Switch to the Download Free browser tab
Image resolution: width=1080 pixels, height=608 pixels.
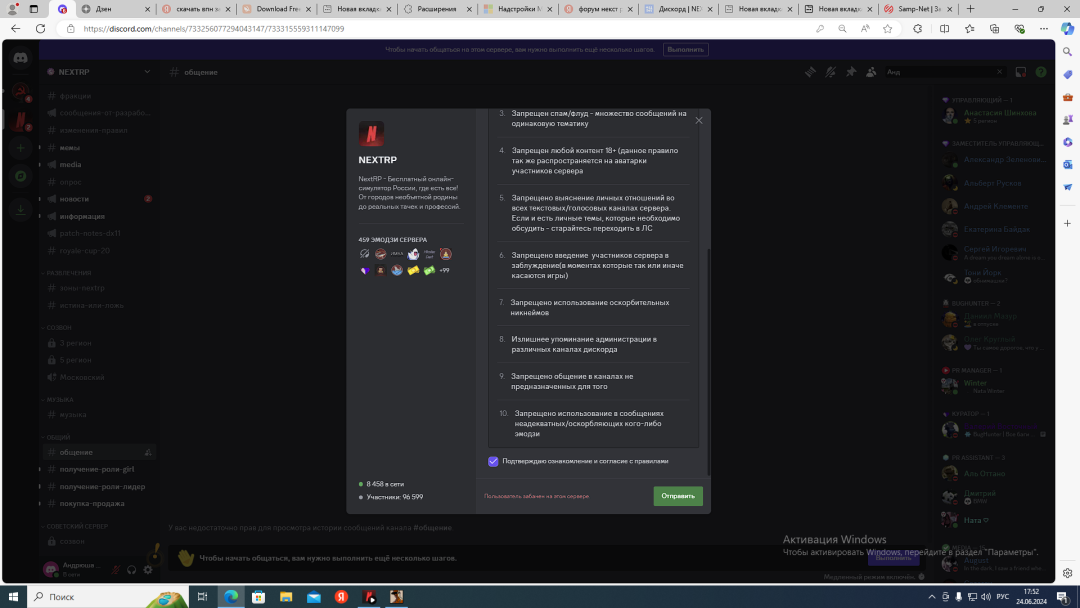point(276,9)
